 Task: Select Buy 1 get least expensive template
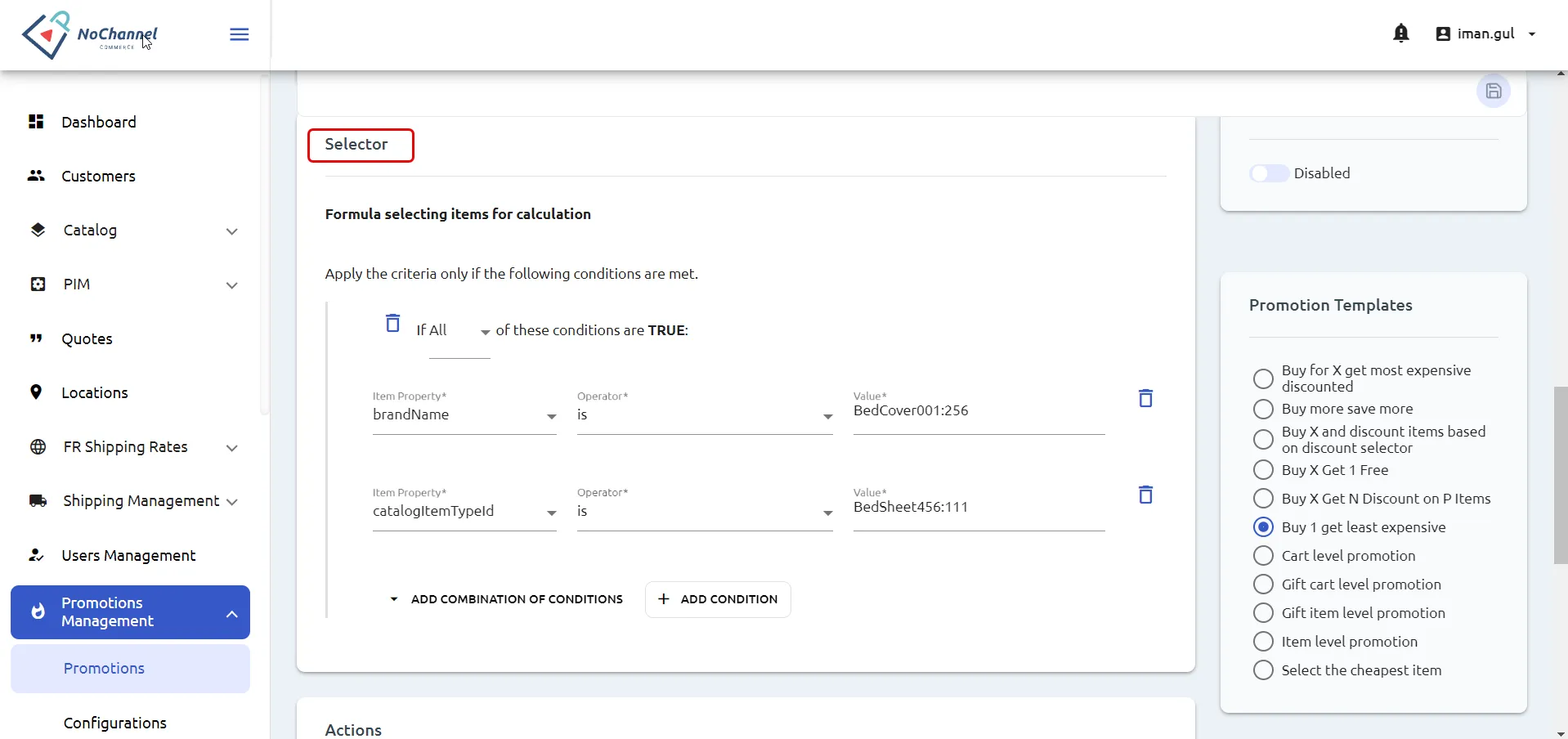(x=1263, y=527)
